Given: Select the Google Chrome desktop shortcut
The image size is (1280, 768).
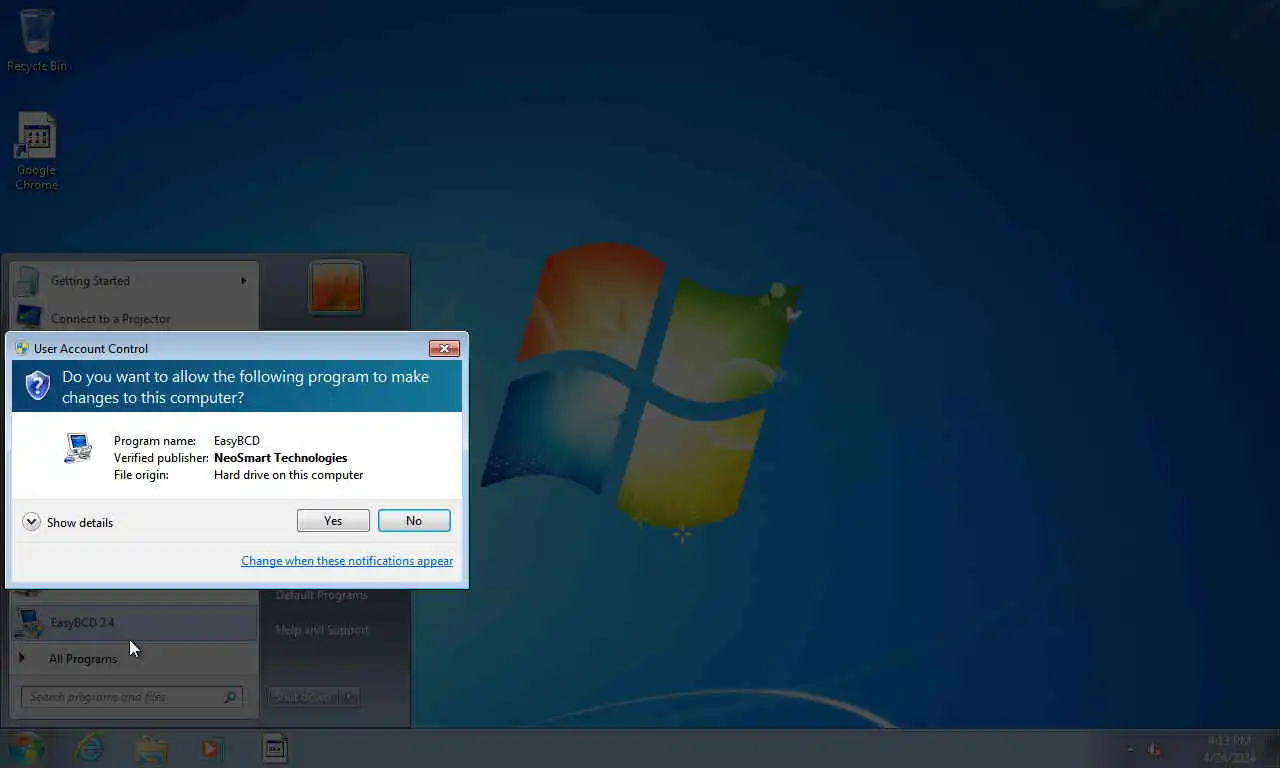Looking at the screenshot, I should 36,151.
